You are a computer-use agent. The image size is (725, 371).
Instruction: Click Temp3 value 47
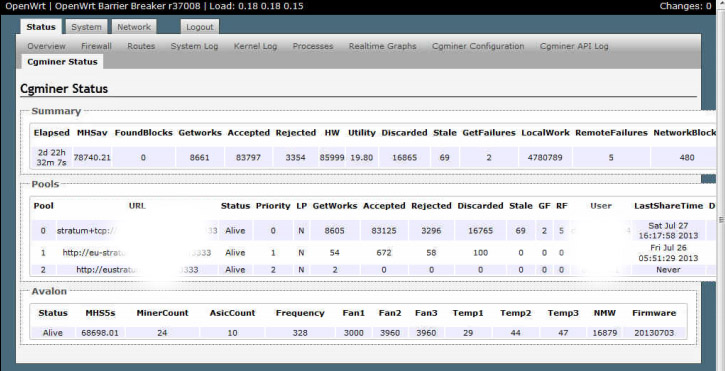(563, 333)
